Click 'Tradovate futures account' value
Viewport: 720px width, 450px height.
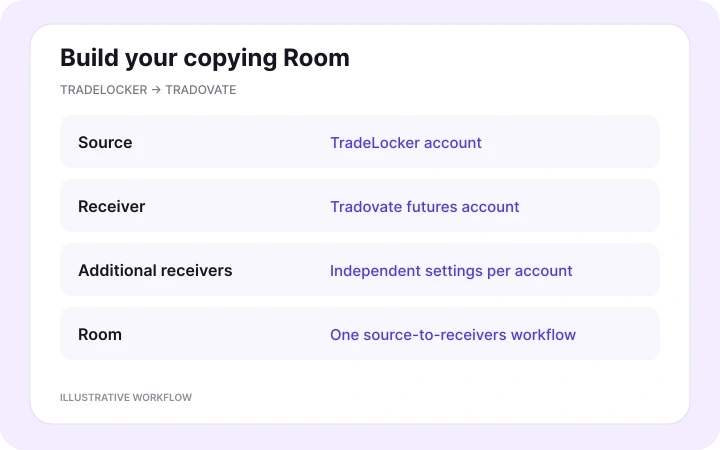425,207
